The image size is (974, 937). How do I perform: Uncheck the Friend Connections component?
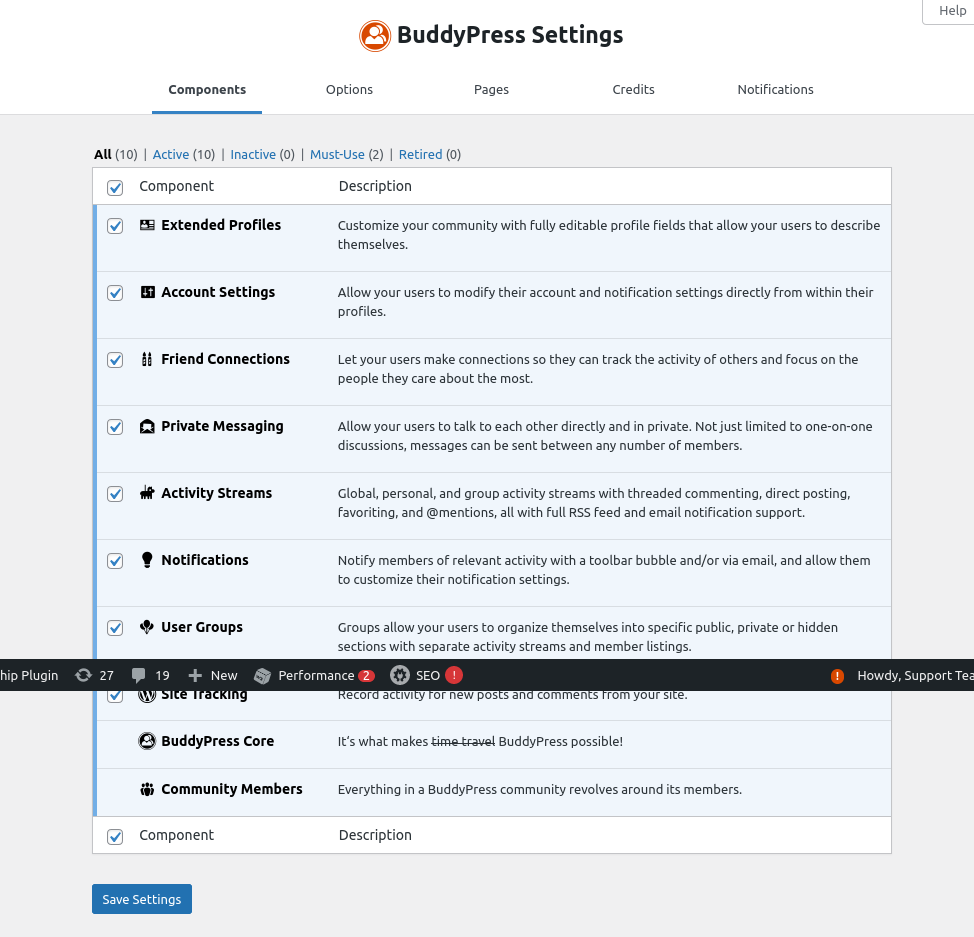115,360
